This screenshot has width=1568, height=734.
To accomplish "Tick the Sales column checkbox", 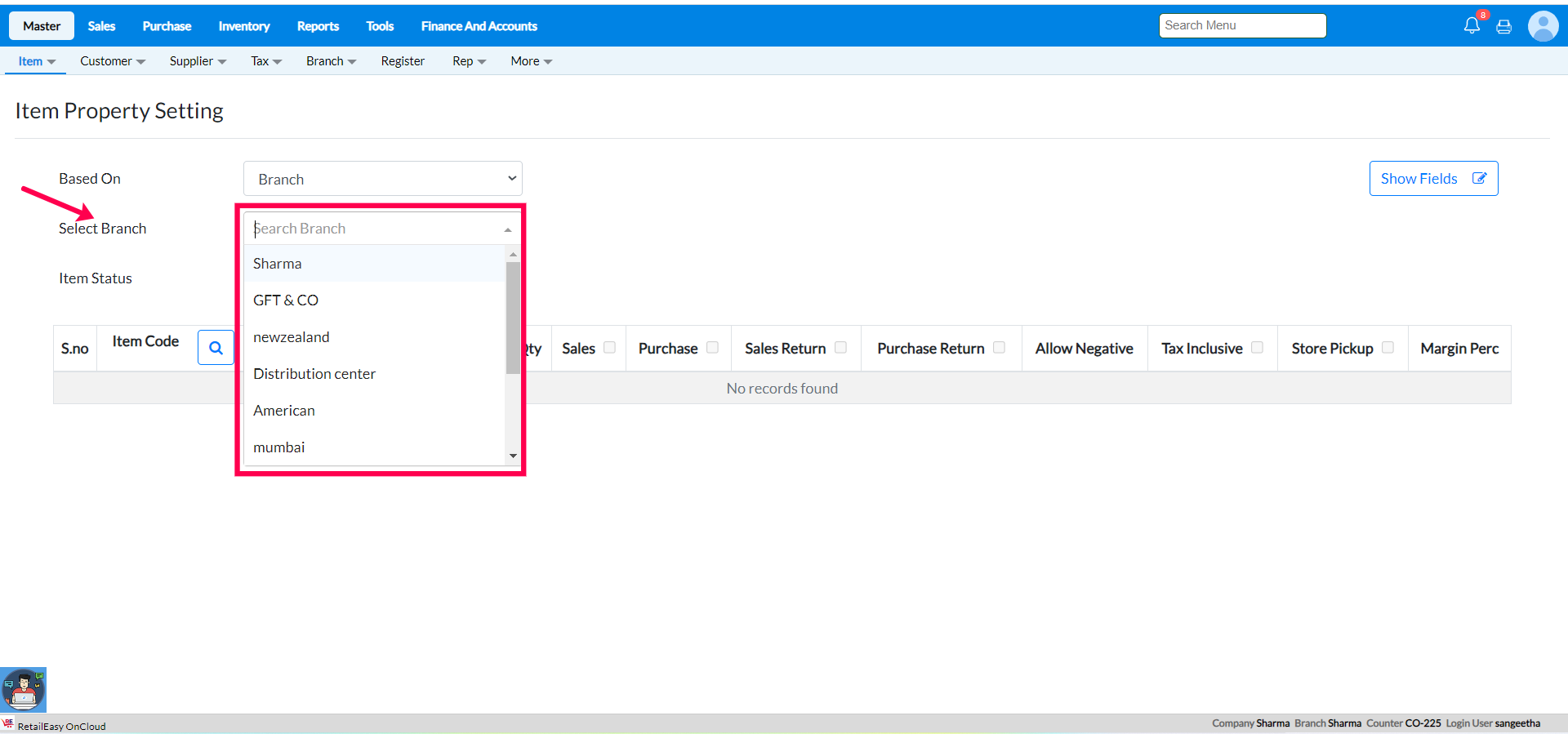I will click(x=609, y=348).
